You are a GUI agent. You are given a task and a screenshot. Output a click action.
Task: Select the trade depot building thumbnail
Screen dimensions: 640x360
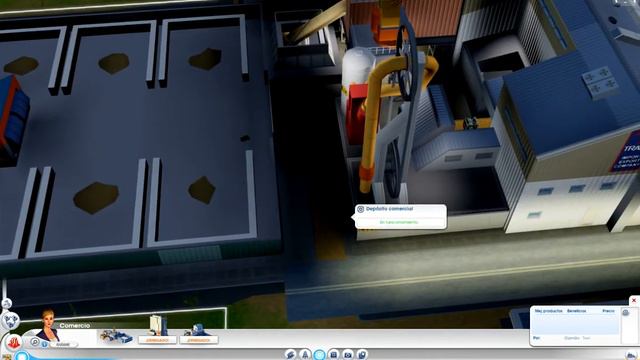point(116,336)
